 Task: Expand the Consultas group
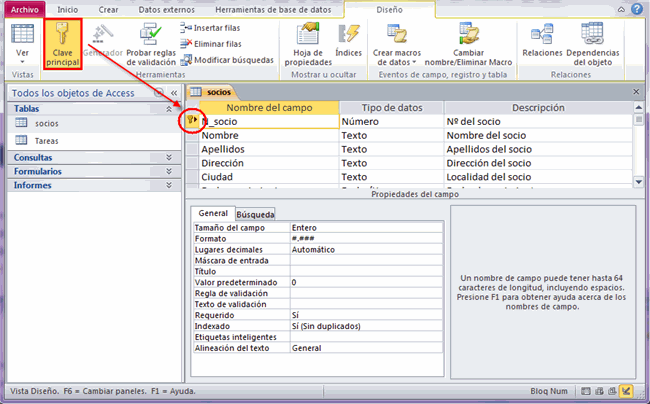point(171,157)
